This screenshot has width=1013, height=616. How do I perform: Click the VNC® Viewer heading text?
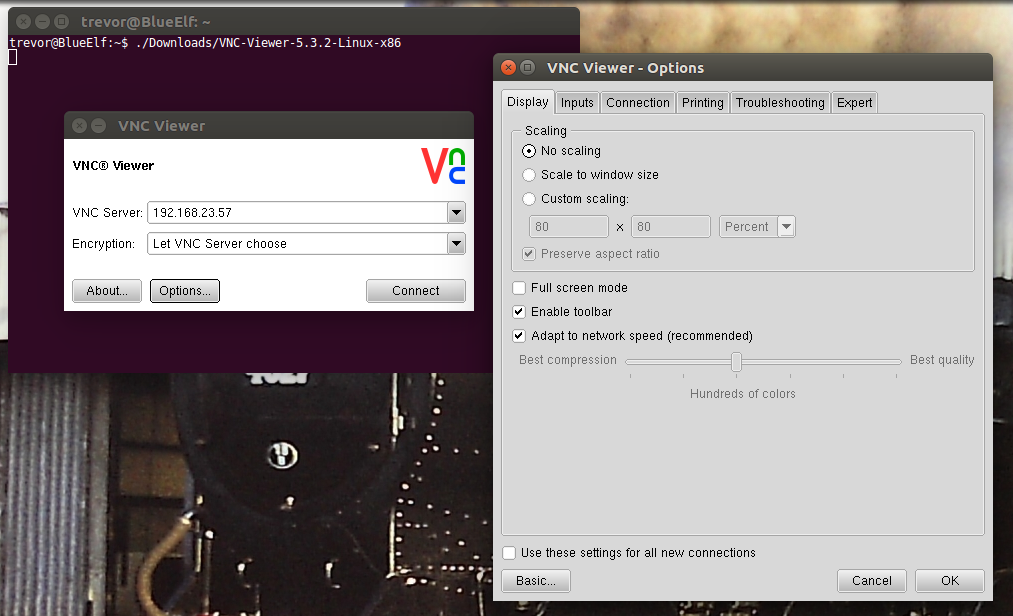[x=113, y=165]
